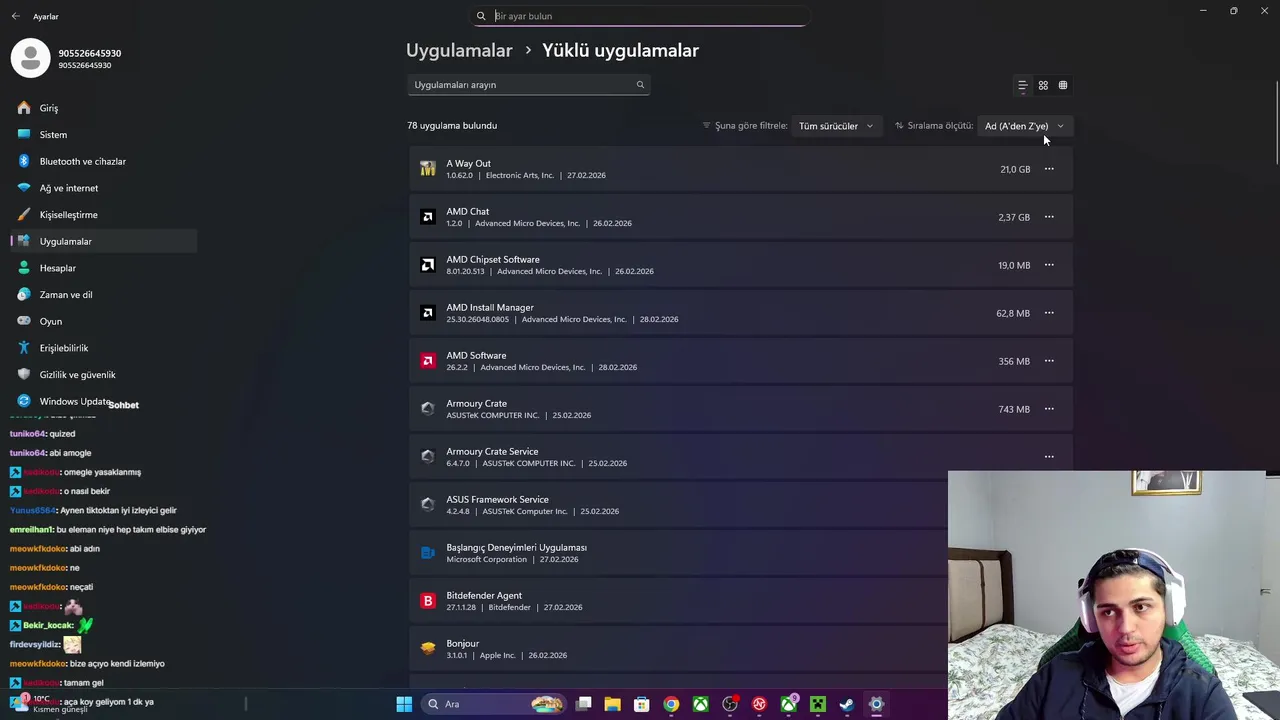Focus the 'Bir ayar bulun' search box

640,16
